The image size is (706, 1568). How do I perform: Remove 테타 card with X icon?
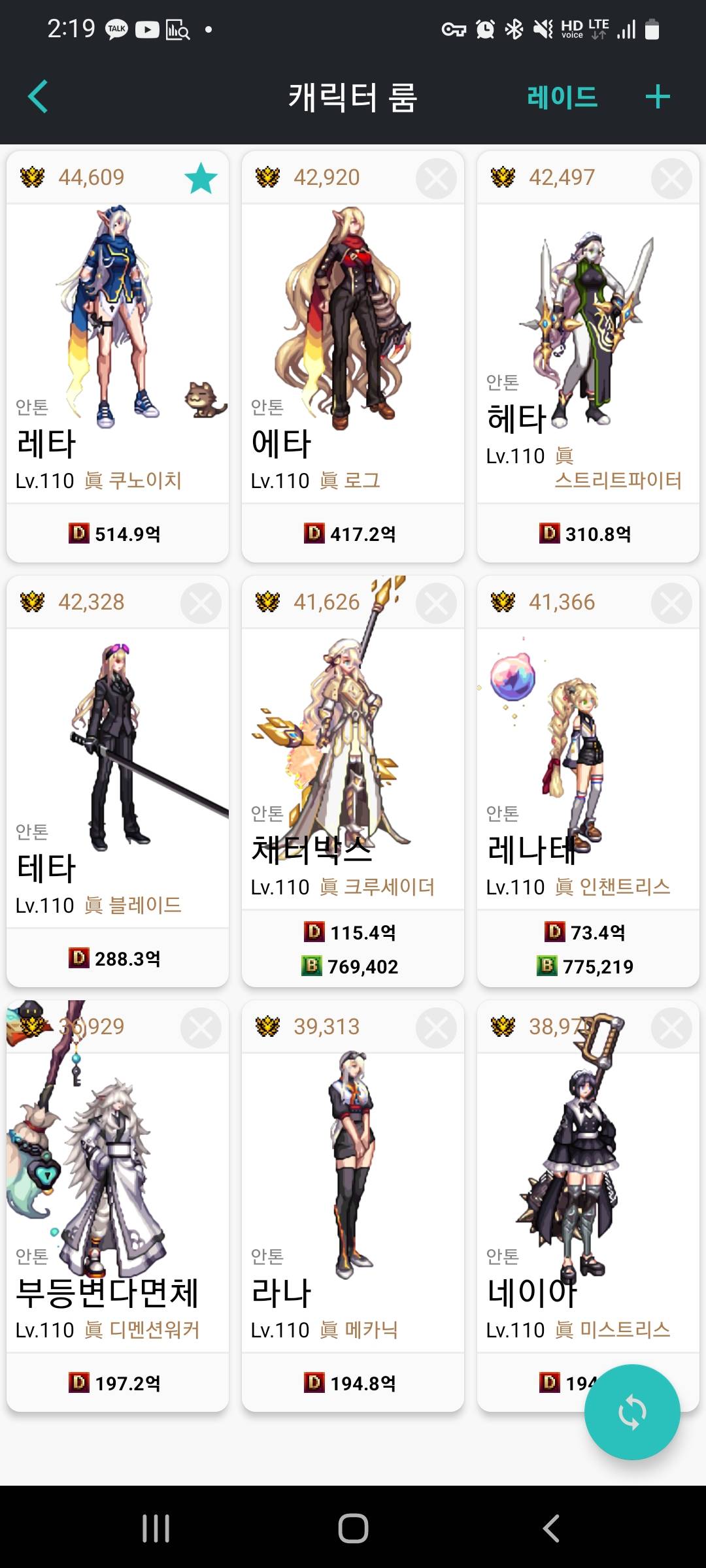tap(201, 603)
